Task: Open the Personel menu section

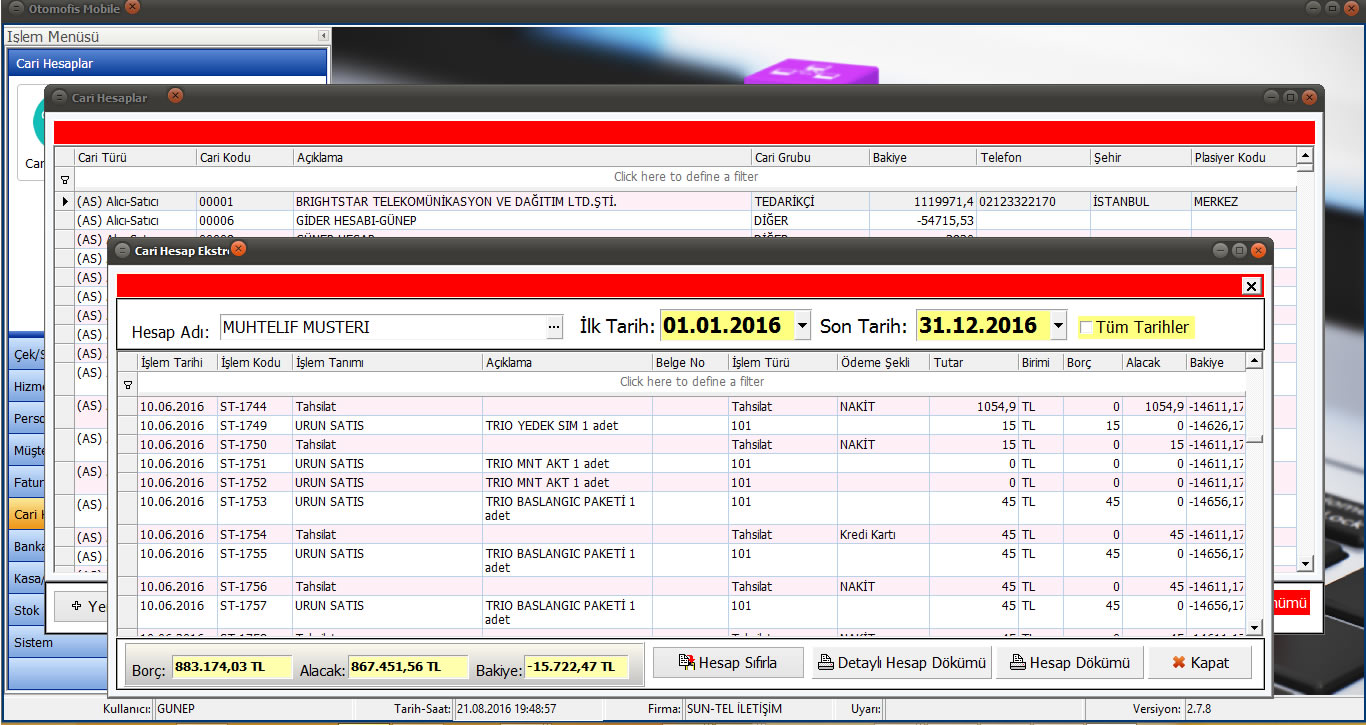Action: (27, 418)
